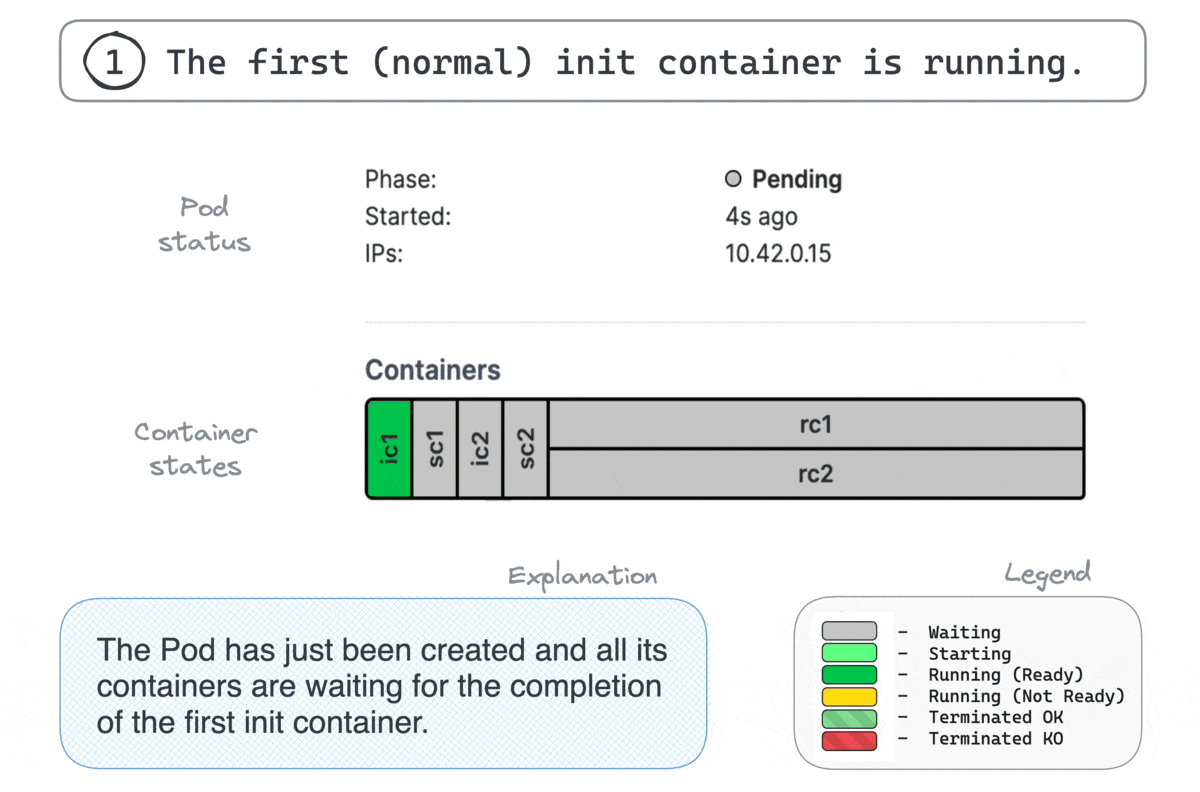Image resolution: width=1200 pixels, height=792 pixels.
Task: Click the rc2 regular container bar
Action: click(x=816, y=473)
